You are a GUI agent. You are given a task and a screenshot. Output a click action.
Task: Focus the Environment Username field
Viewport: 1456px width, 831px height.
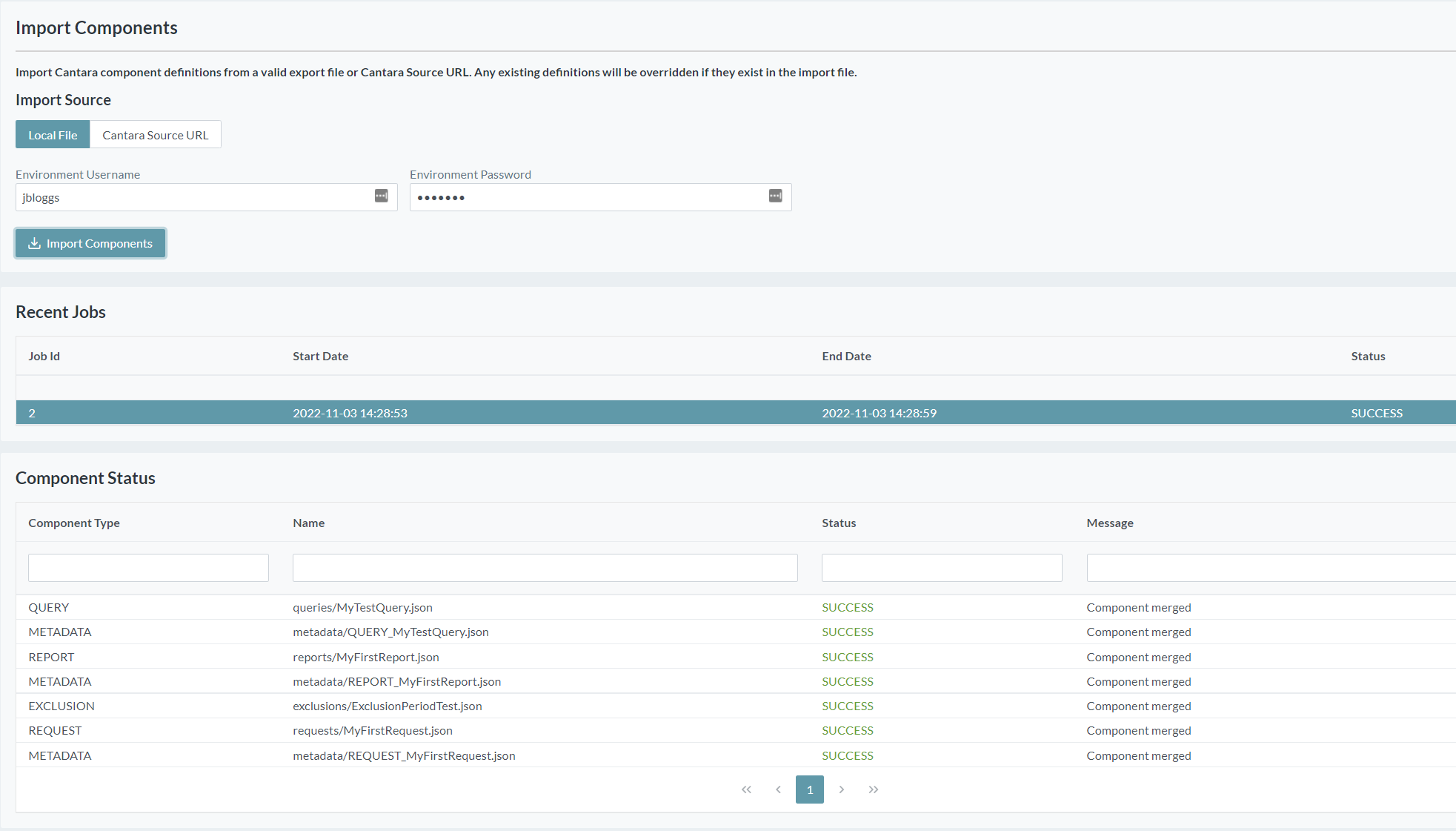coord(193,197)
